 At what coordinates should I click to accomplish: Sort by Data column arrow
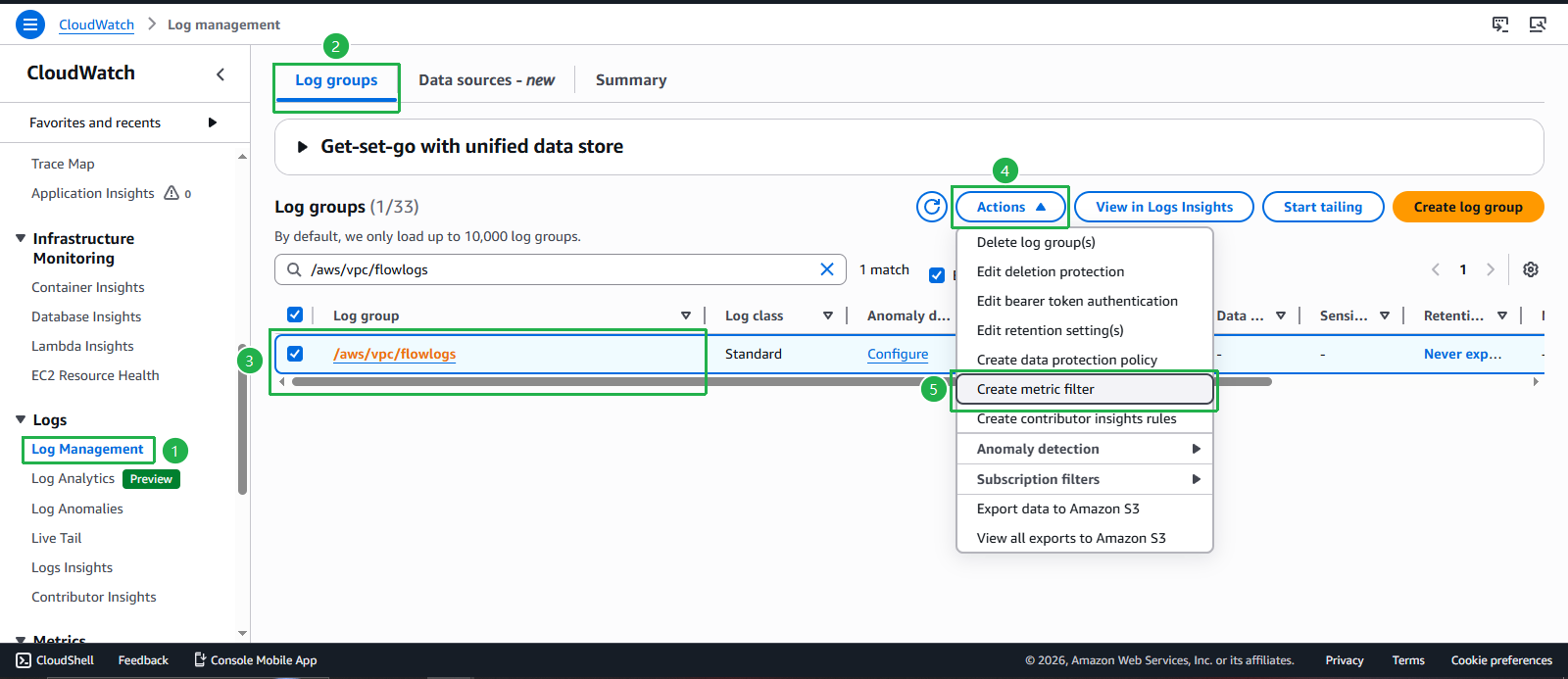(1281, 315)
